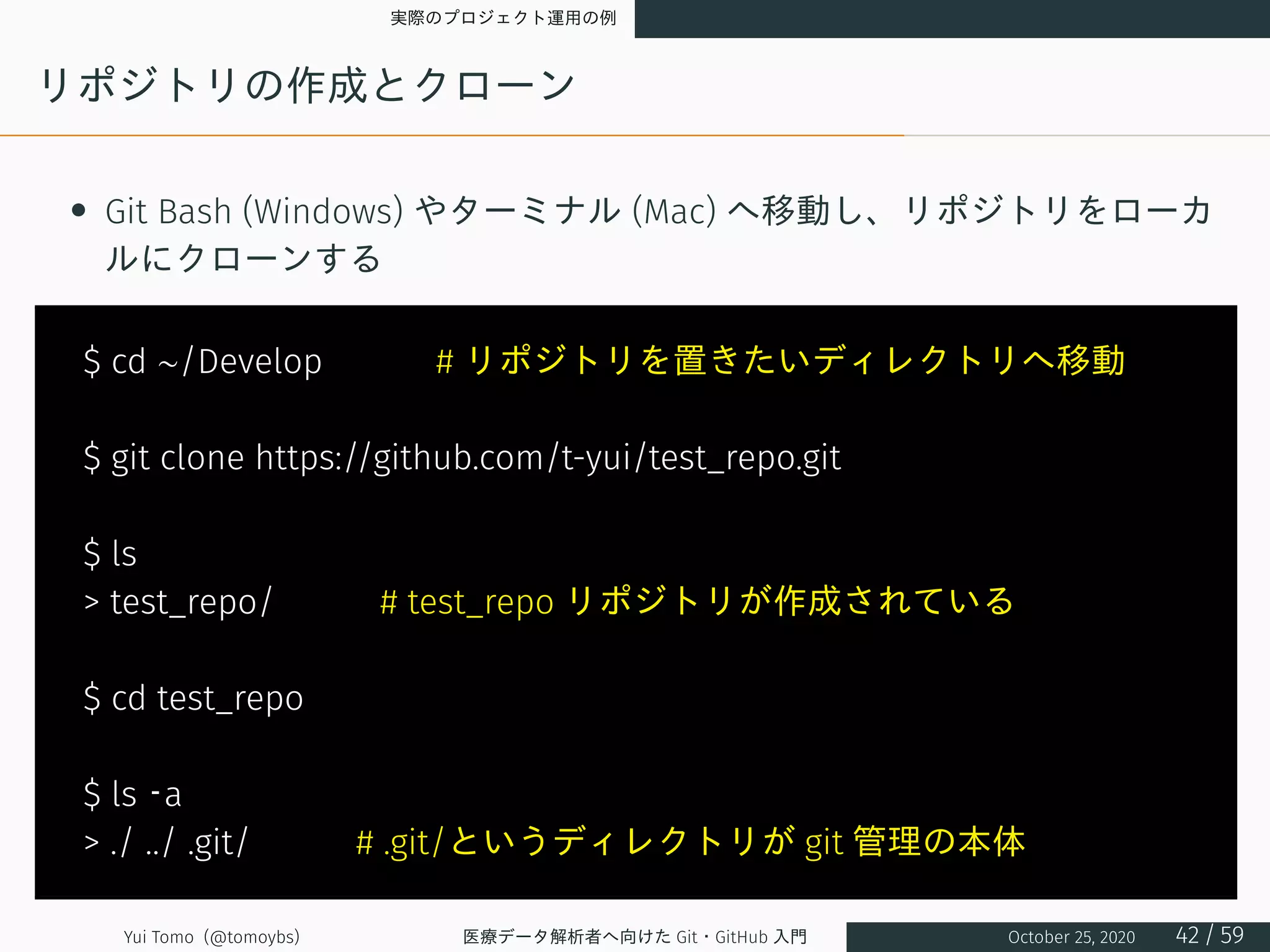Image resolution: width=1270 pixels, height=952 pixels.
Task: Click the slide title リポジトリの作成とクローン
Action: (308, 86)
